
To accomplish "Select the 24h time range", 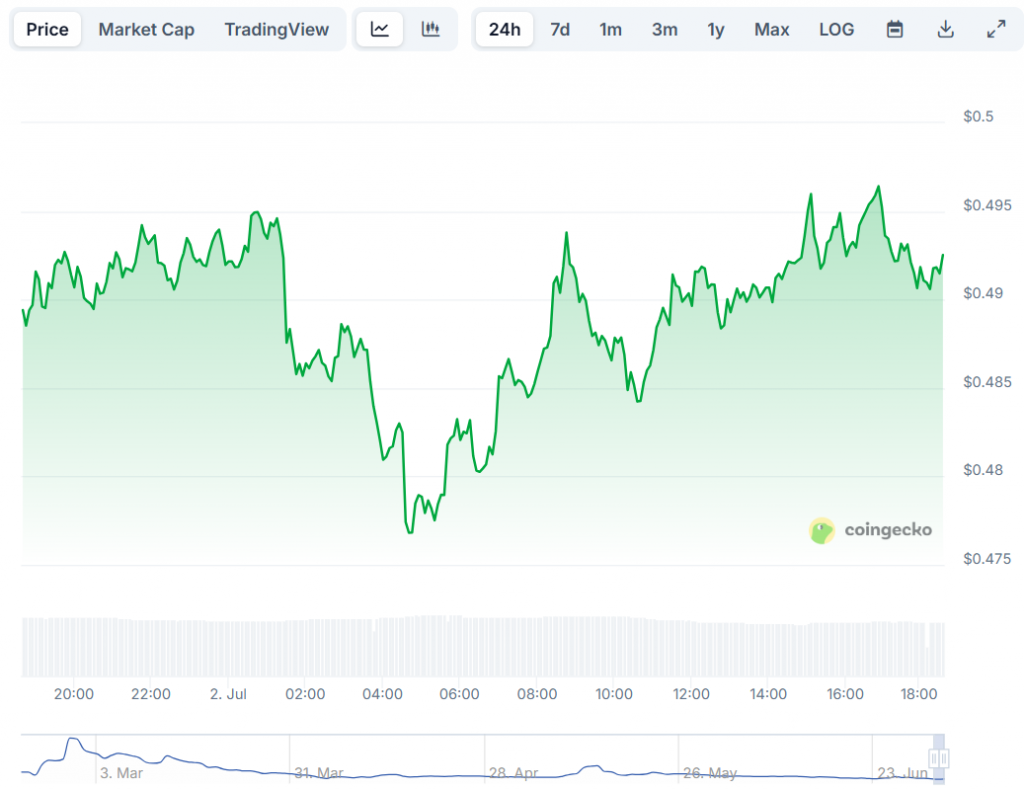I will (x=504, y=30).
